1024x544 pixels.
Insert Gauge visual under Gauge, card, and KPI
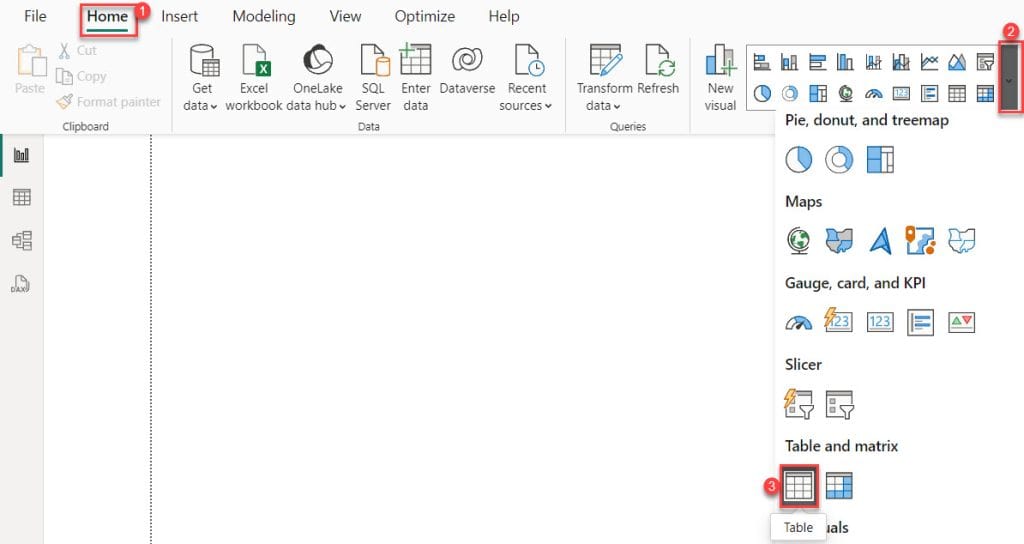pyautogui.click(x=798, y=322)
